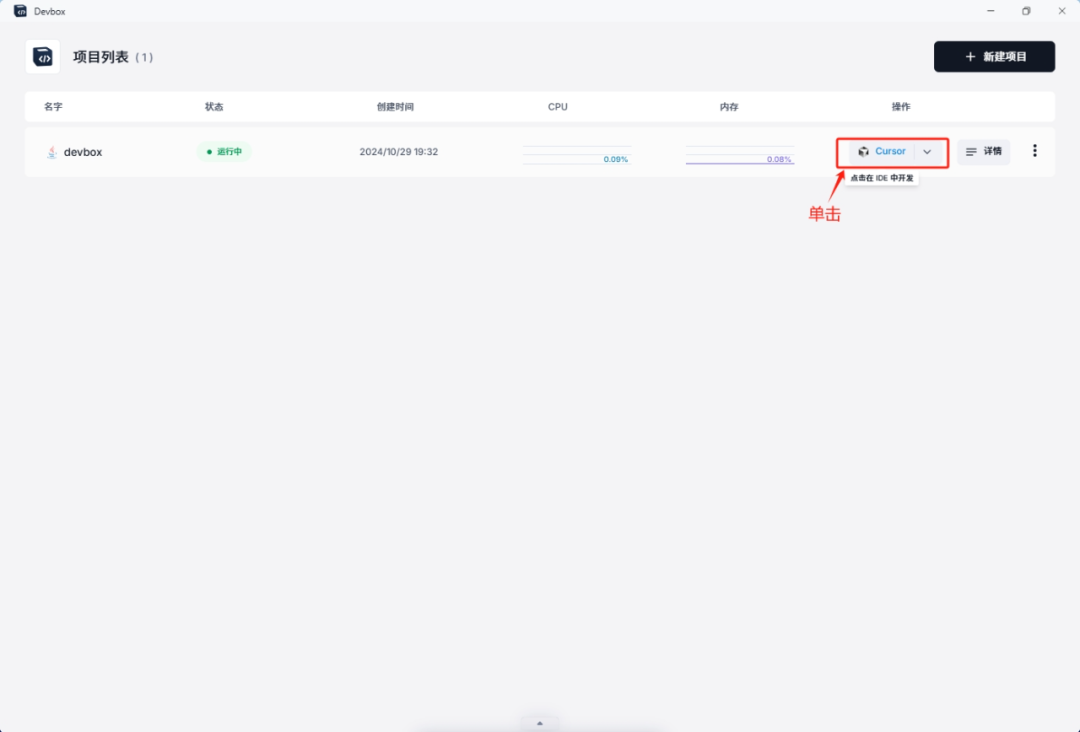The image size is (1080, 732).
Task: Click the green running status badge
Action: (x=224, y=152)
